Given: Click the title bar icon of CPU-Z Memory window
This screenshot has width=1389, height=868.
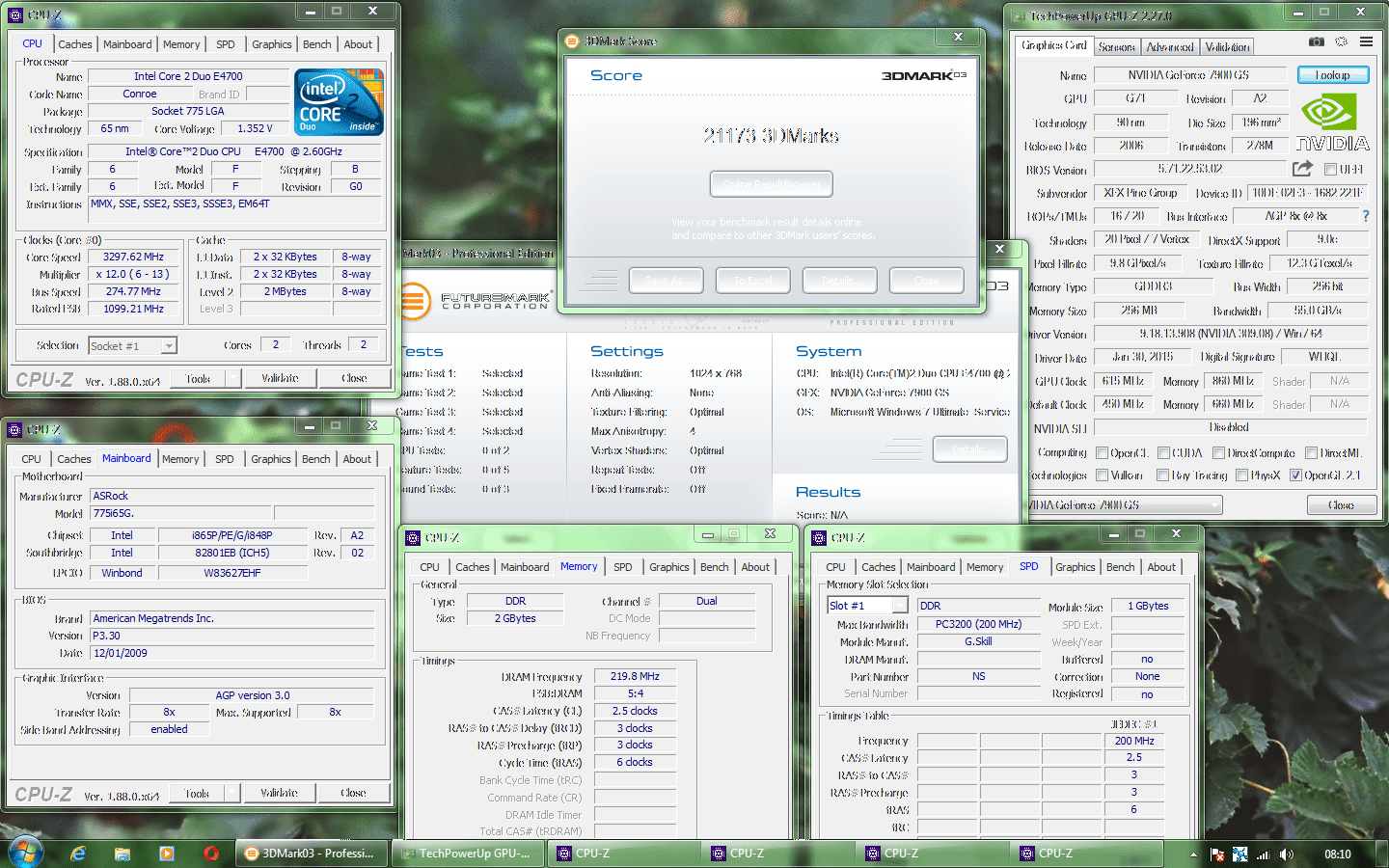Looking at the screenshot, I should pyautogui.click(x=413, y=537).
